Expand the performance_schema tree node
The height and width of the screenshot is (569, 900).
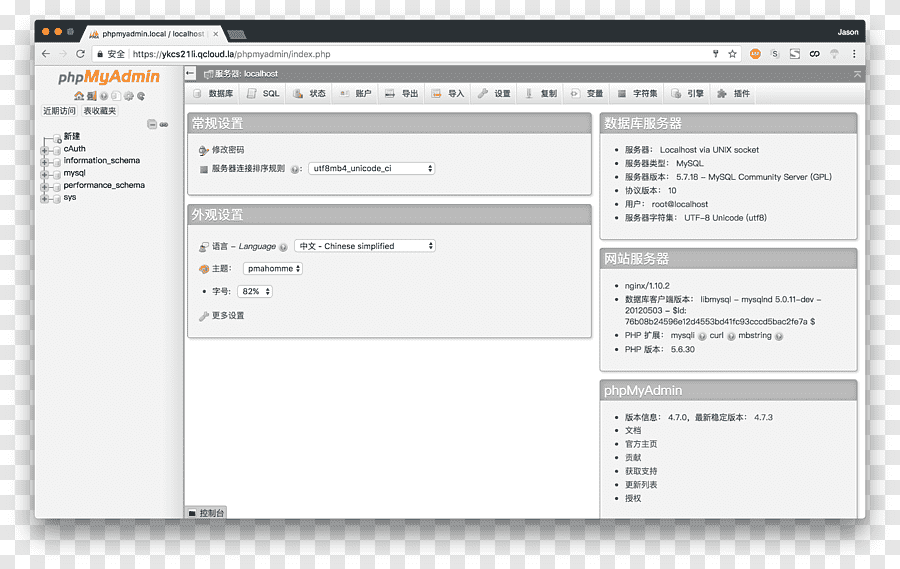pyautogui.click(x=44, y=187)
